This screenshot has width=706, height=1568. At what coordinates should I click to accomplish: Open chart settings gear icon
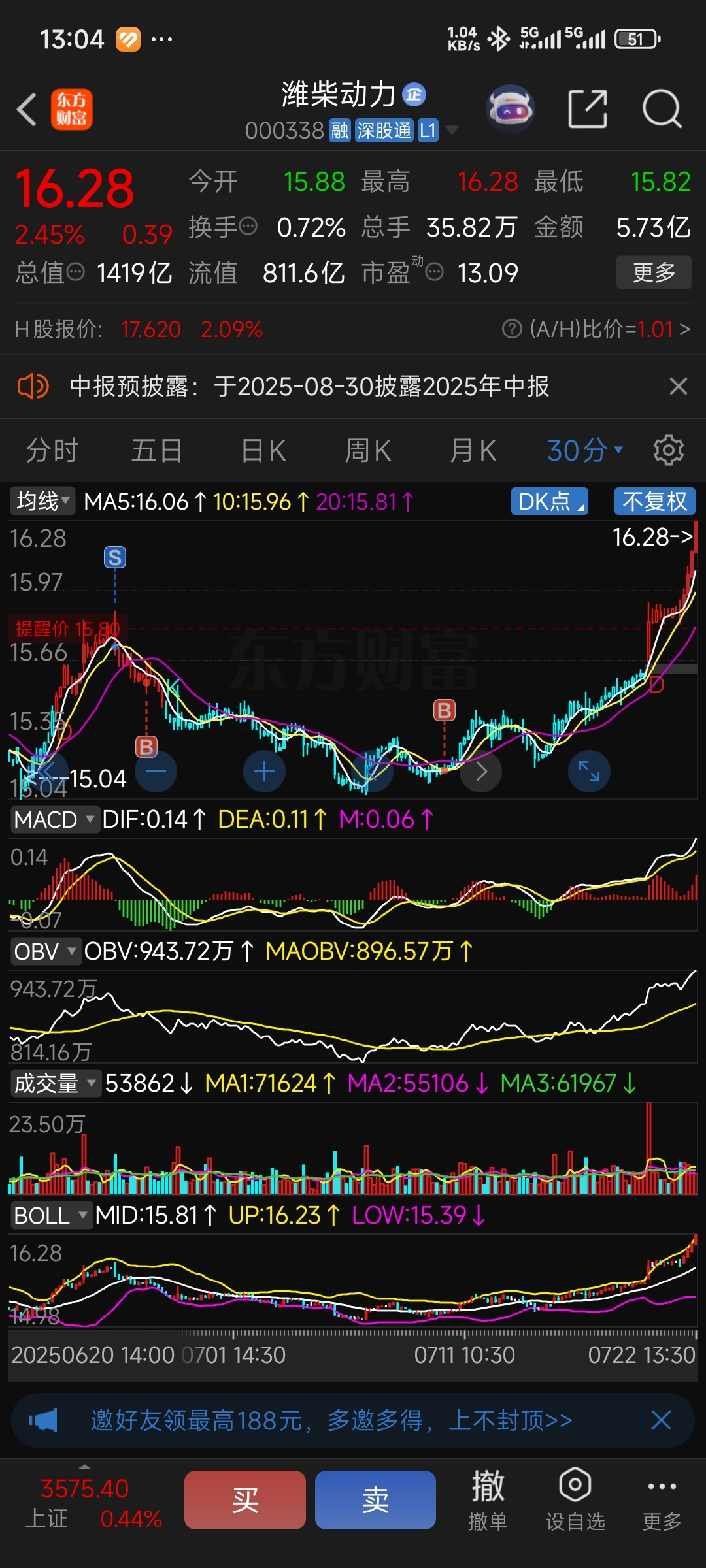(669, 450)
